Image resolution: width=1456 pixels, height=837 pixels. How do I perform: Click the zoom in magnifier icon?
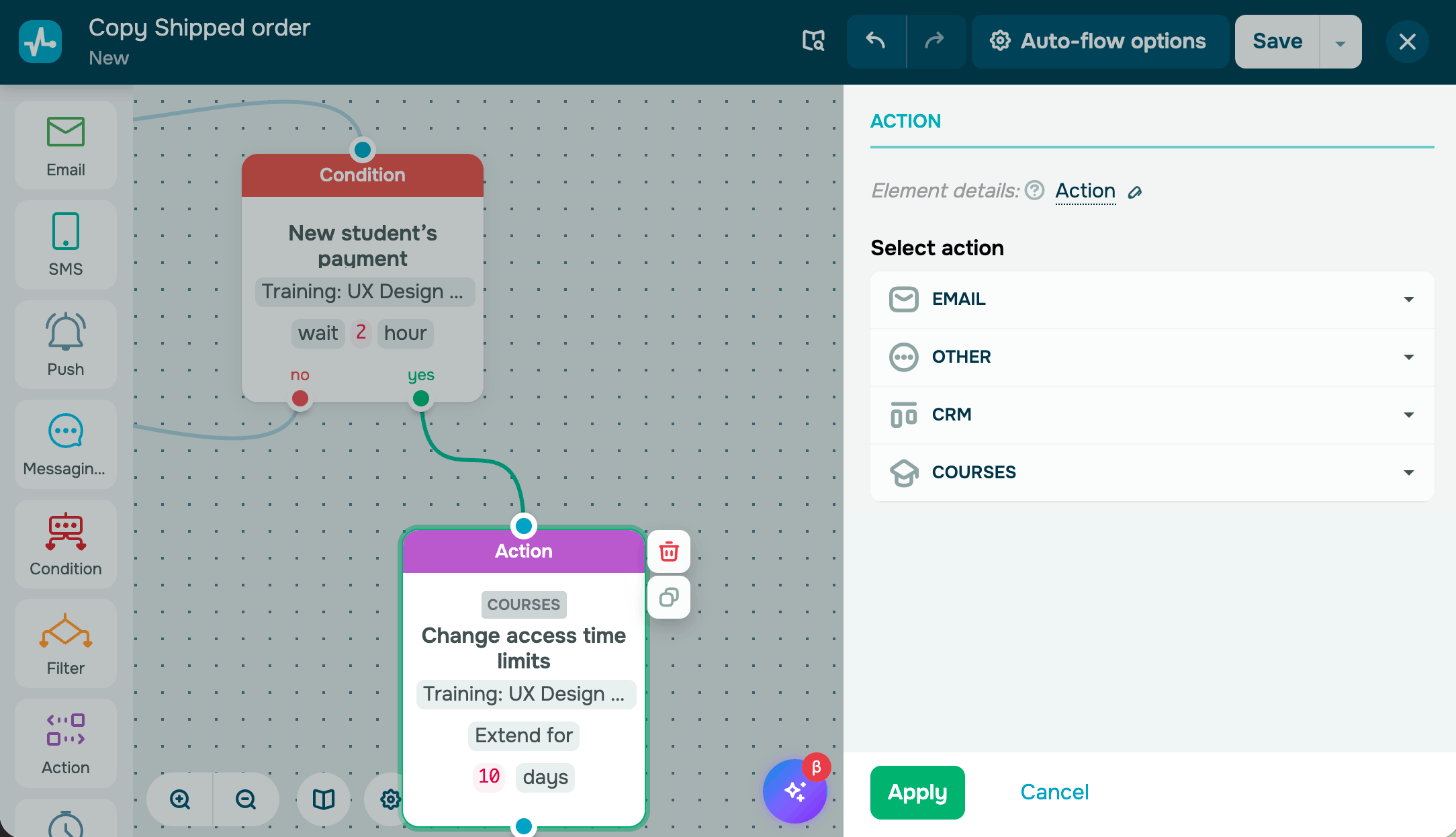[x=180, y=799]
